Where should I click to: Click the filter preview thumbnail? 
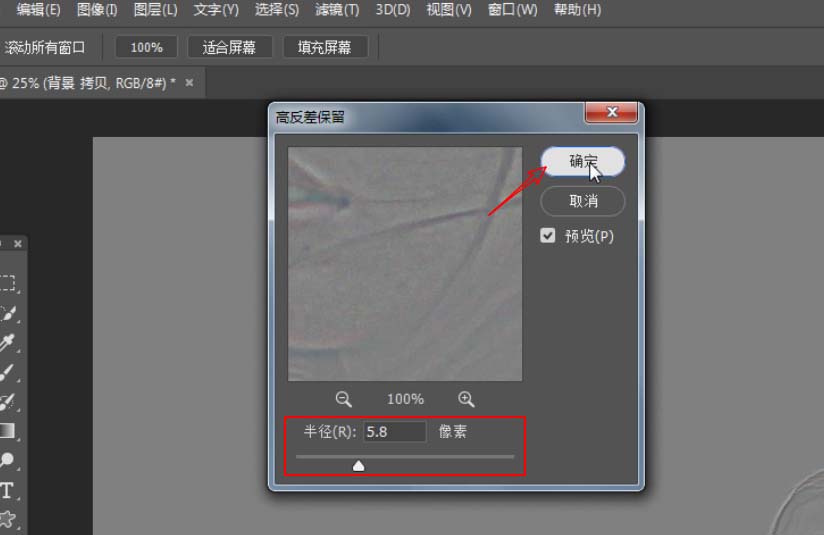tap(405, 264)
